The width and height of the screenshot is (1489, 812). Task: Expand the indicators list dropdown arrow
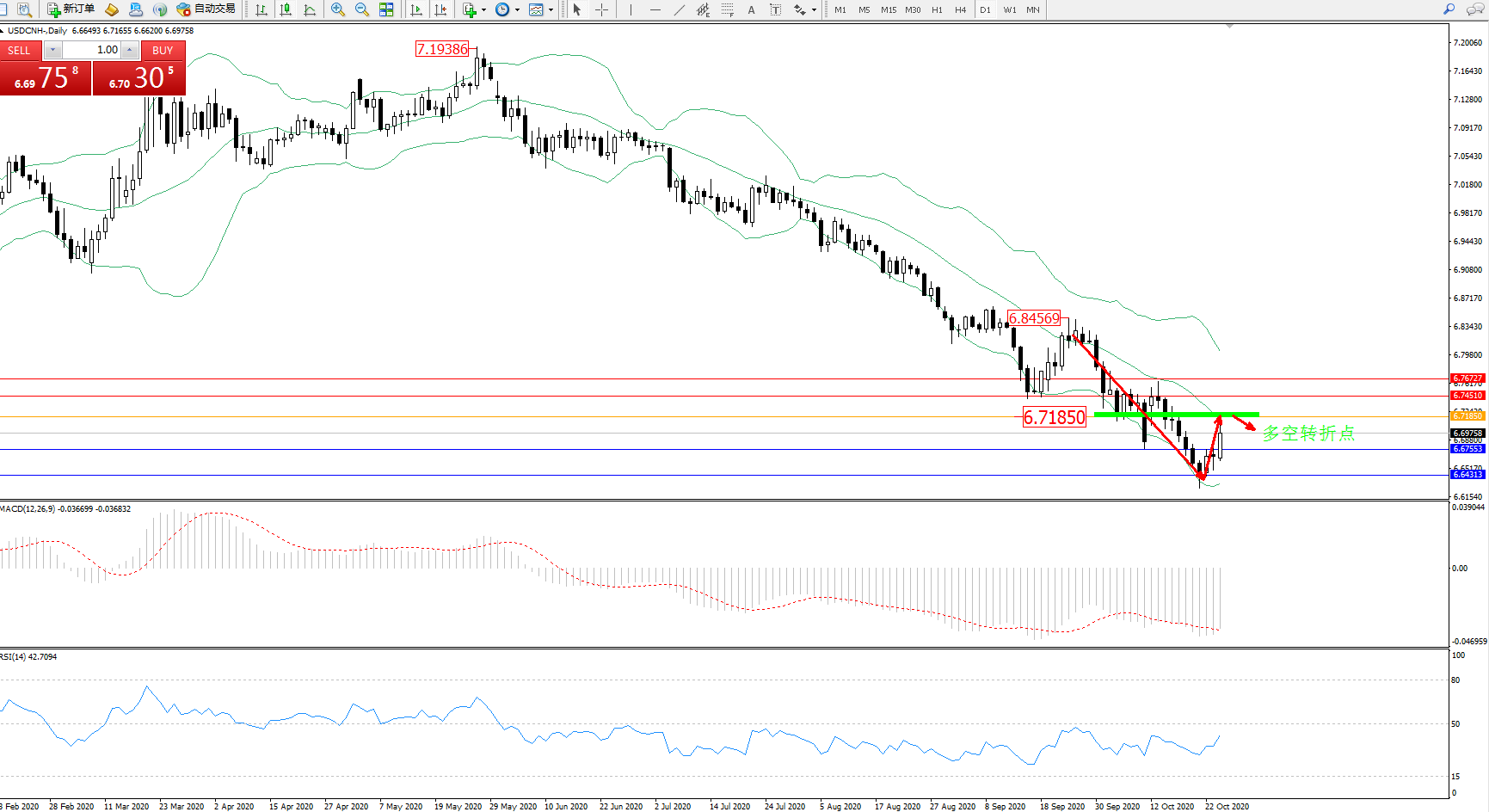click(483, 10)
